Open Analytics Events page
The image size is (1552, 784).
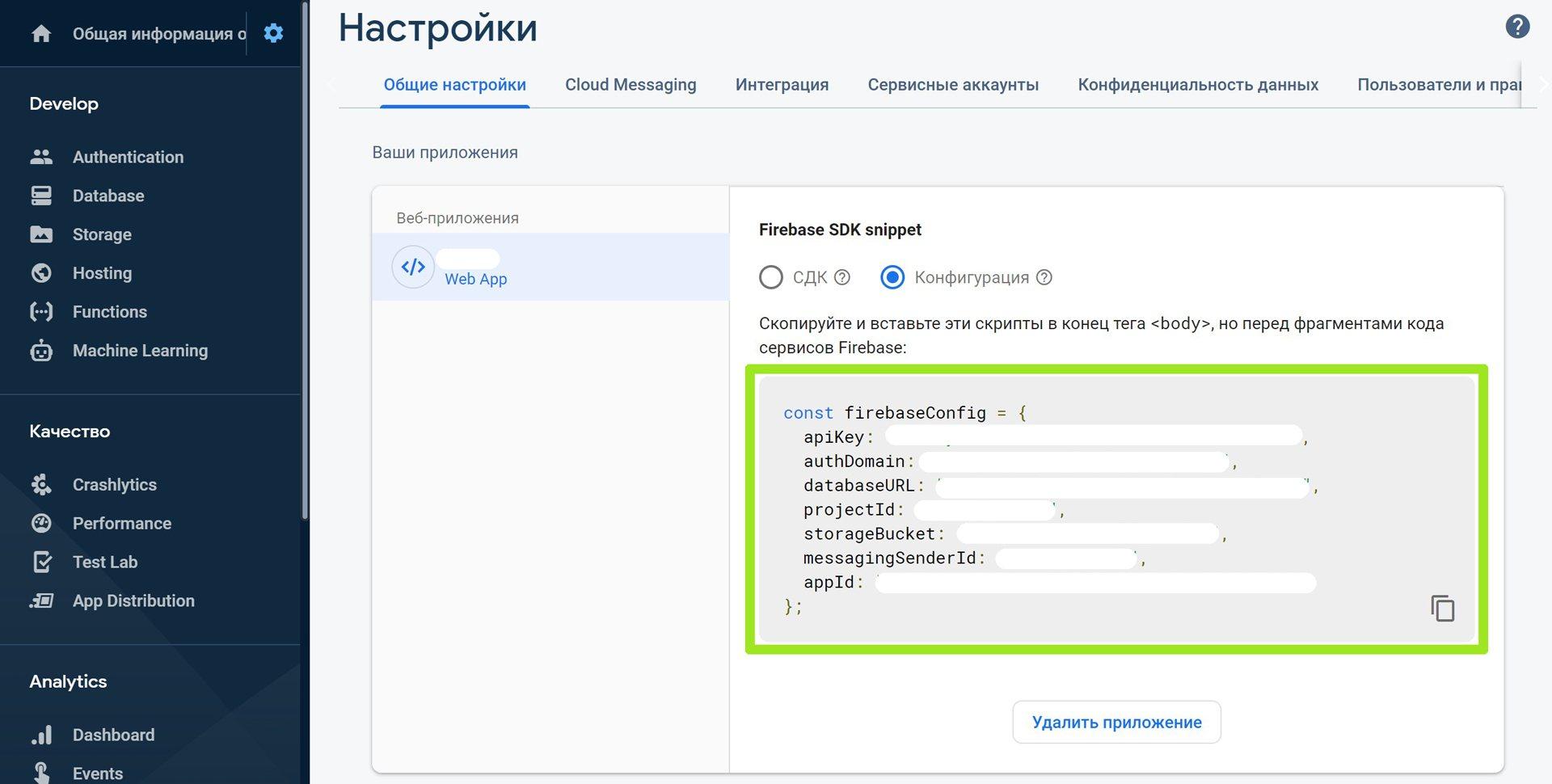point(98,773)
